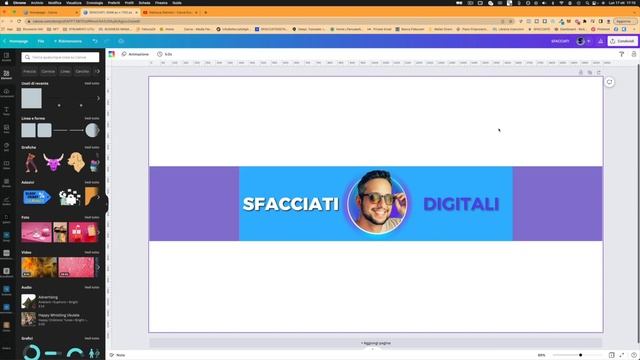Collapse the side panel with its edge handle
The height and width of the screenshot is (360, 640).
tap(107, 203)
